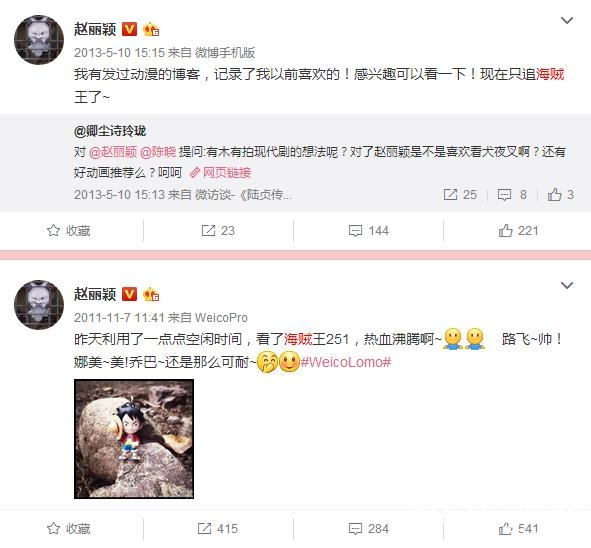Screen dimensions: 591x548
Task: Favorite the second post via the 收藏 star
Action: coord(69,528)
